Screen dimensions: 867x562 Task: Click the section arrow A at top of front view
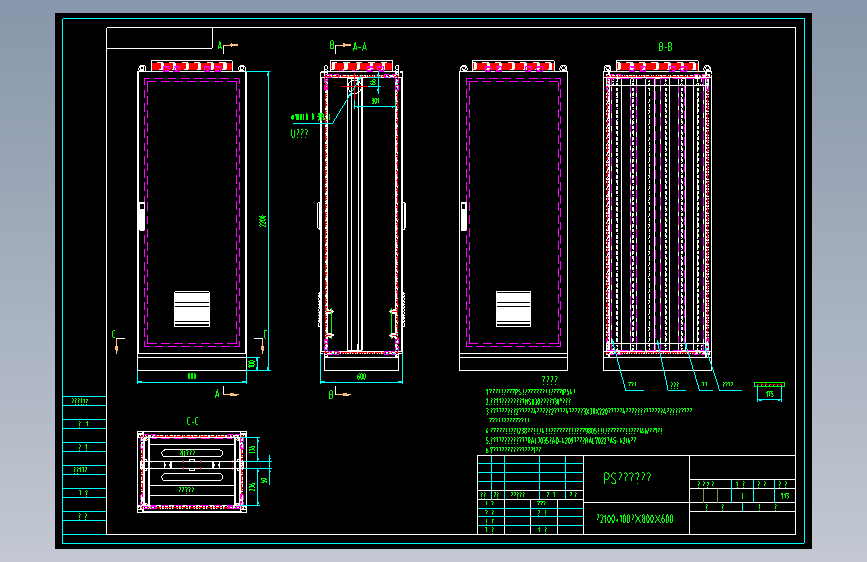point(227,46)
